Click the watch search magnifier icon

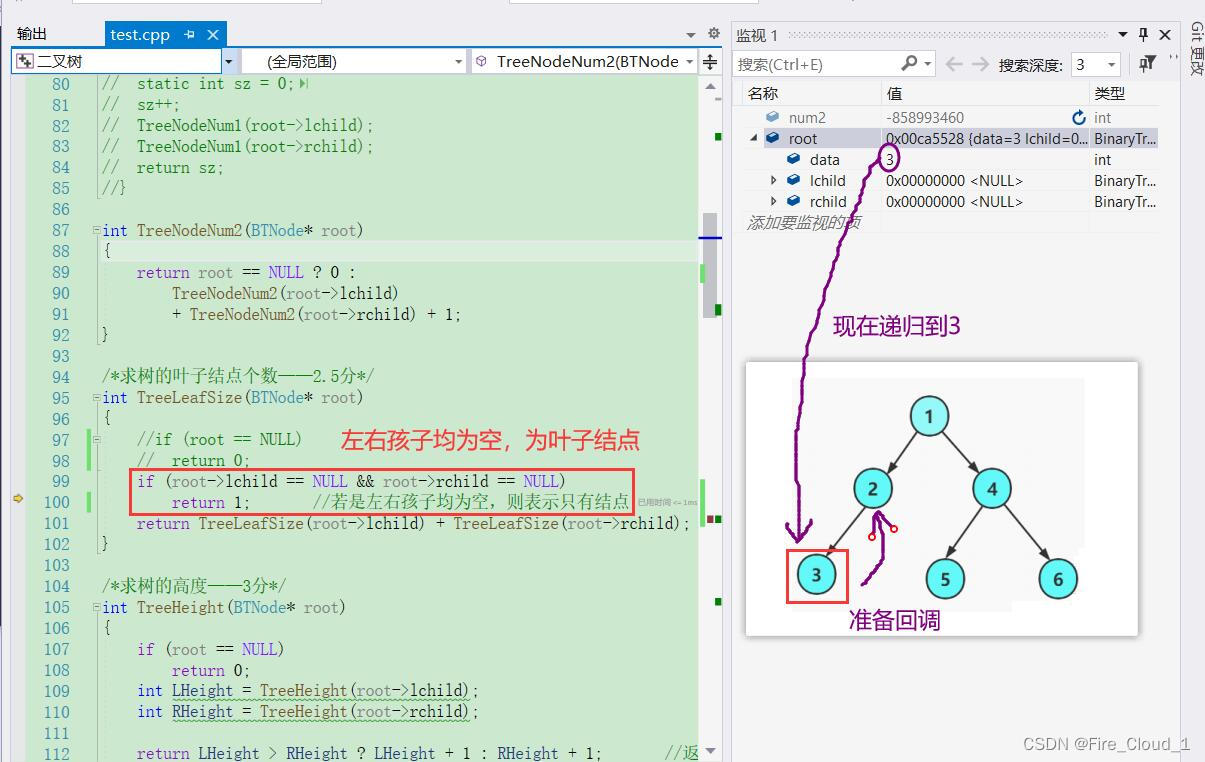[x=909, y=63]
